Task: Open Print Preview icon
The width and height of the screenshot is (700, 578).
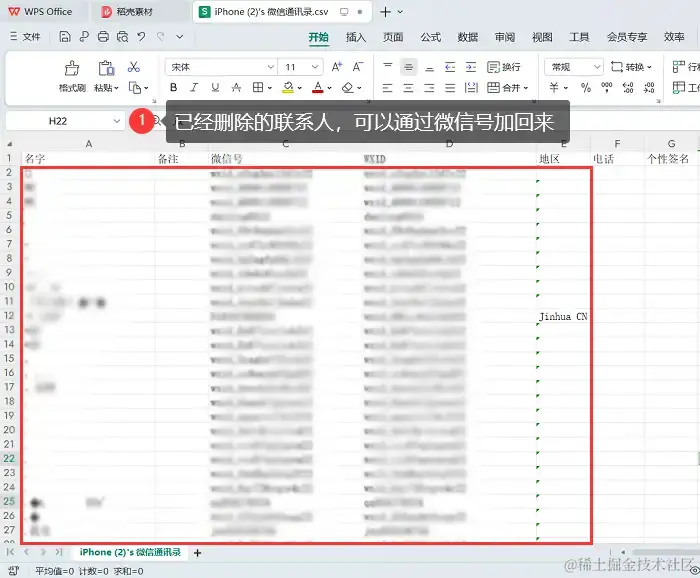Action: 122,37
